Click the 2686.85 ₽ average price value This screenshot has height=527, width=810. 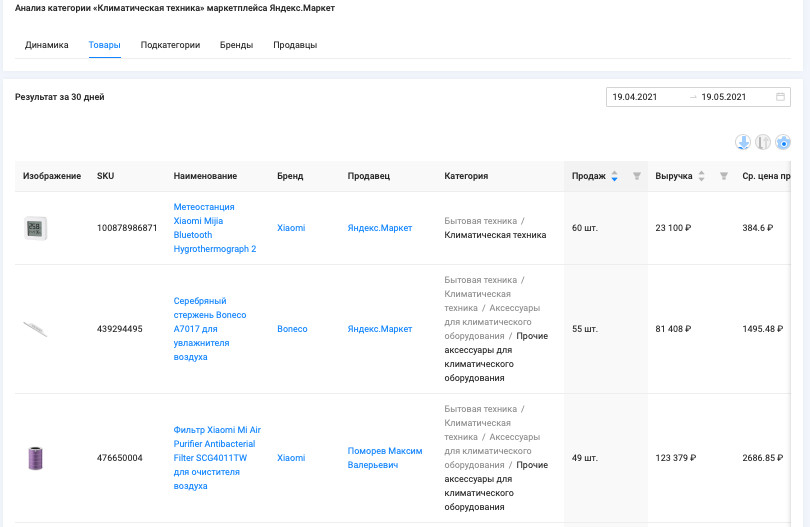pyautogui.click(x=762, y=458)
